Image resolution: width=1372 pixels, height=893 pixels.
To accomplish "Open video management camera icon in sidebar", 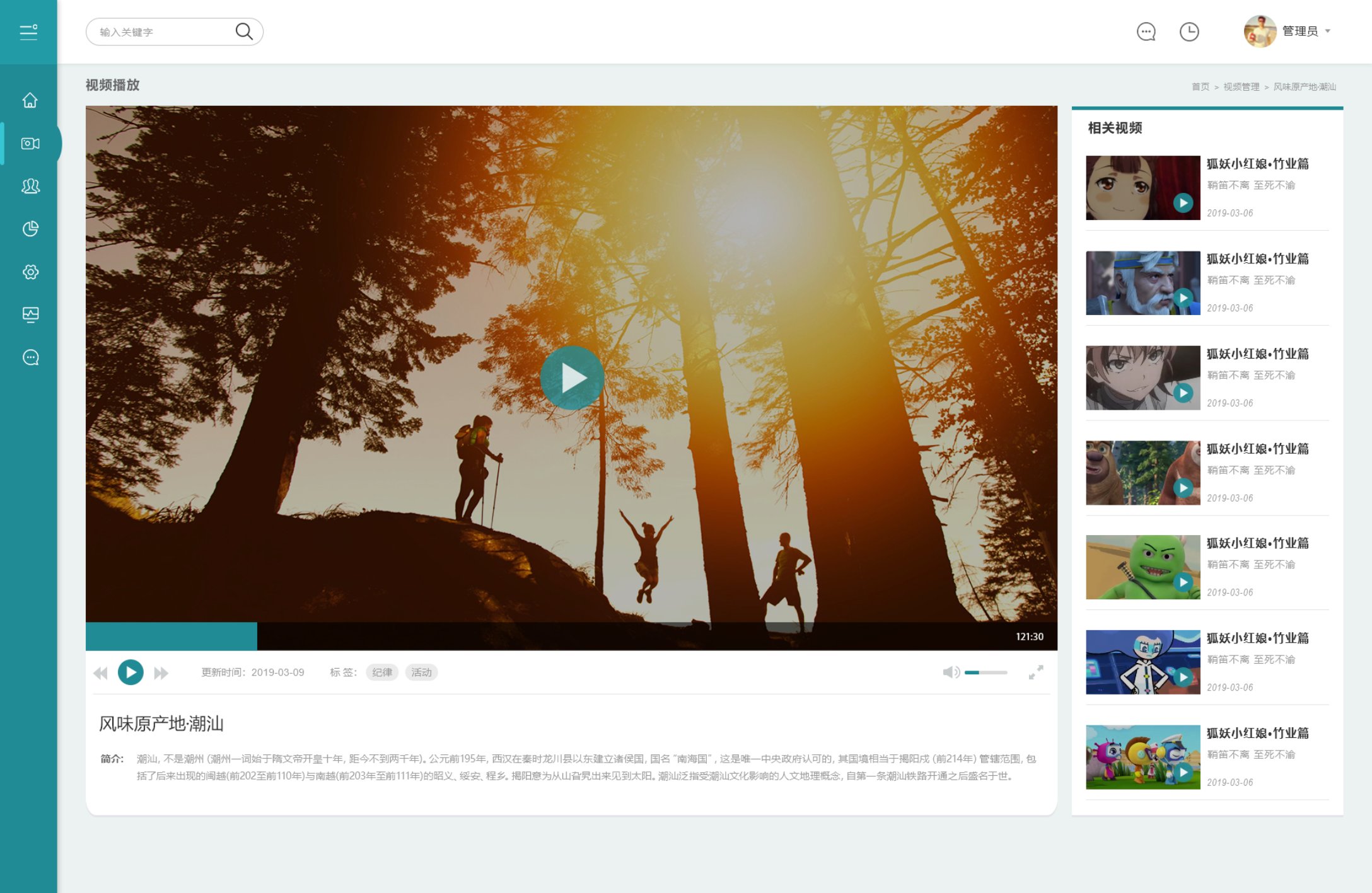I will 30,144.
